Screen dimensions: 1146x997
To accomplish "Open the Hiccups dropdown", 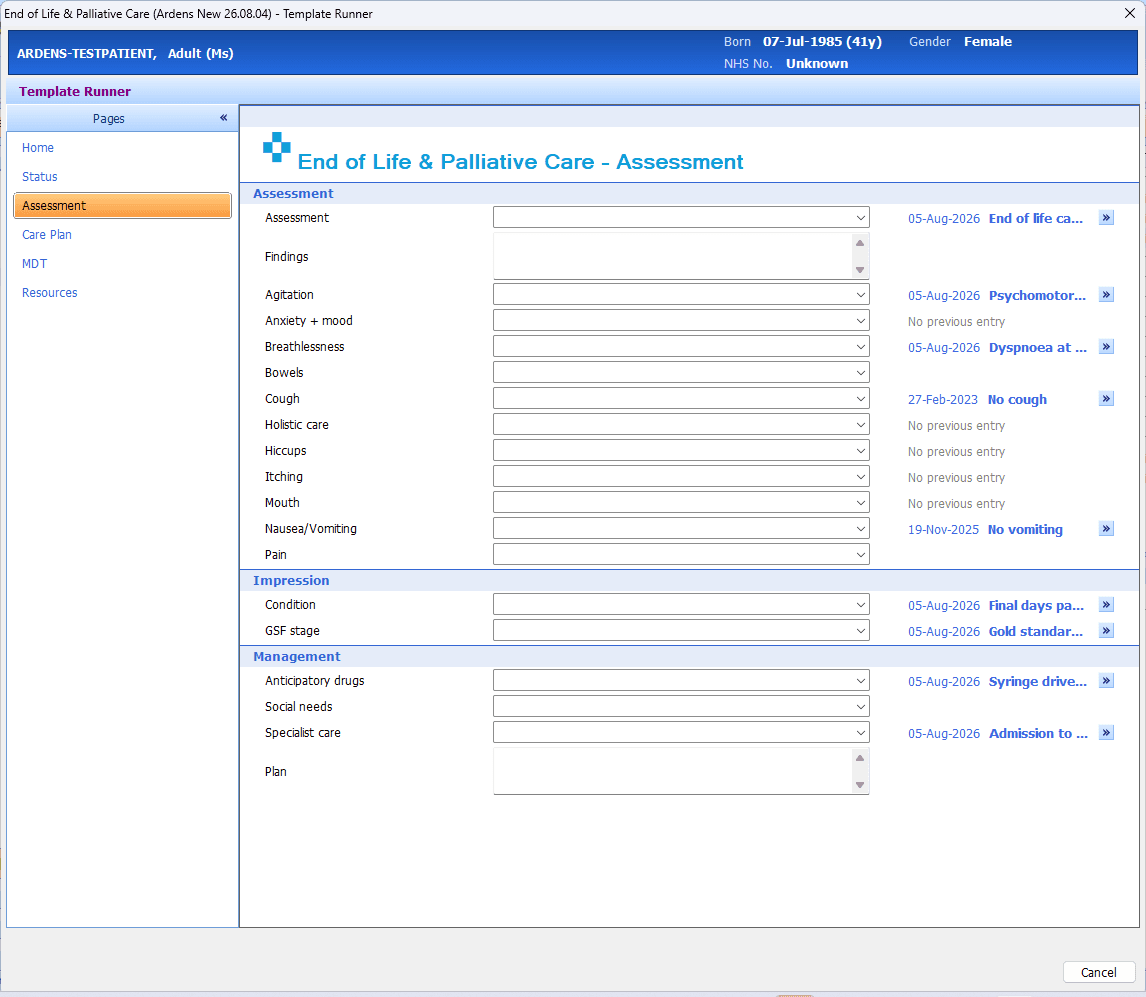I will click(x=681, y=450).
